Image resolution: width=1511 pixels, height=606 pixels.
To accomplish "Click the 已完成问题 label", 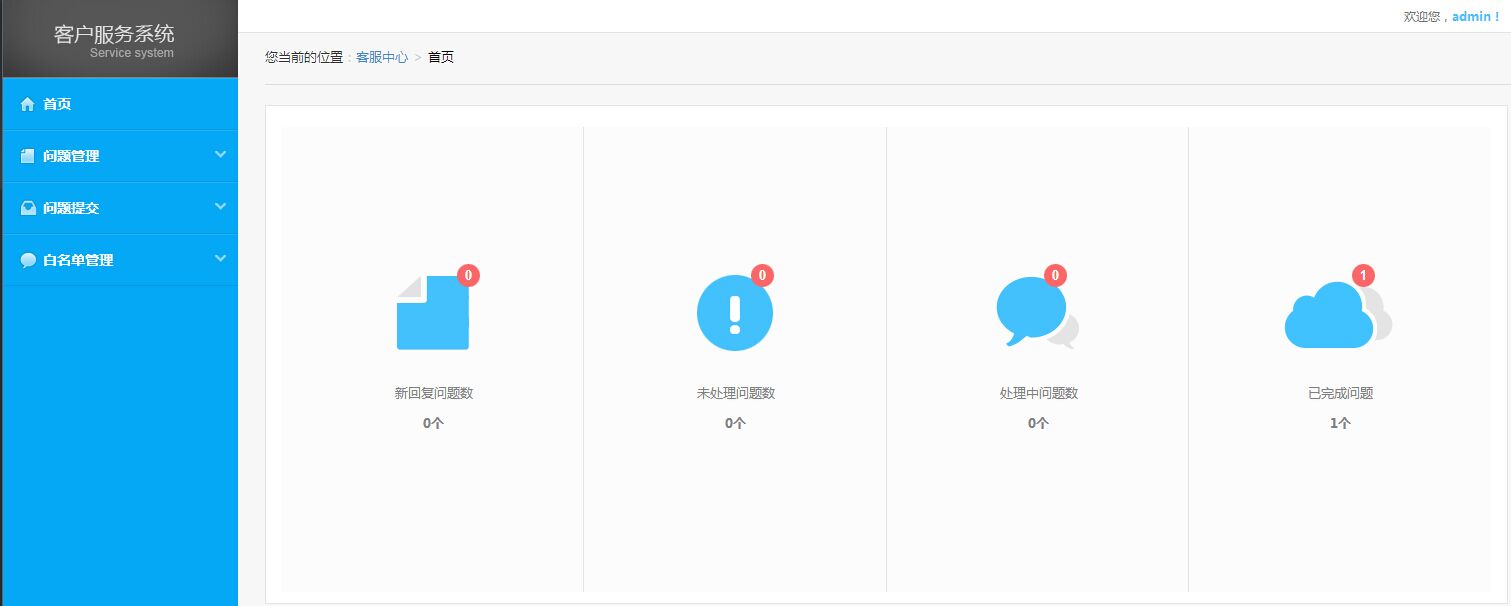I will [1340, 393].
